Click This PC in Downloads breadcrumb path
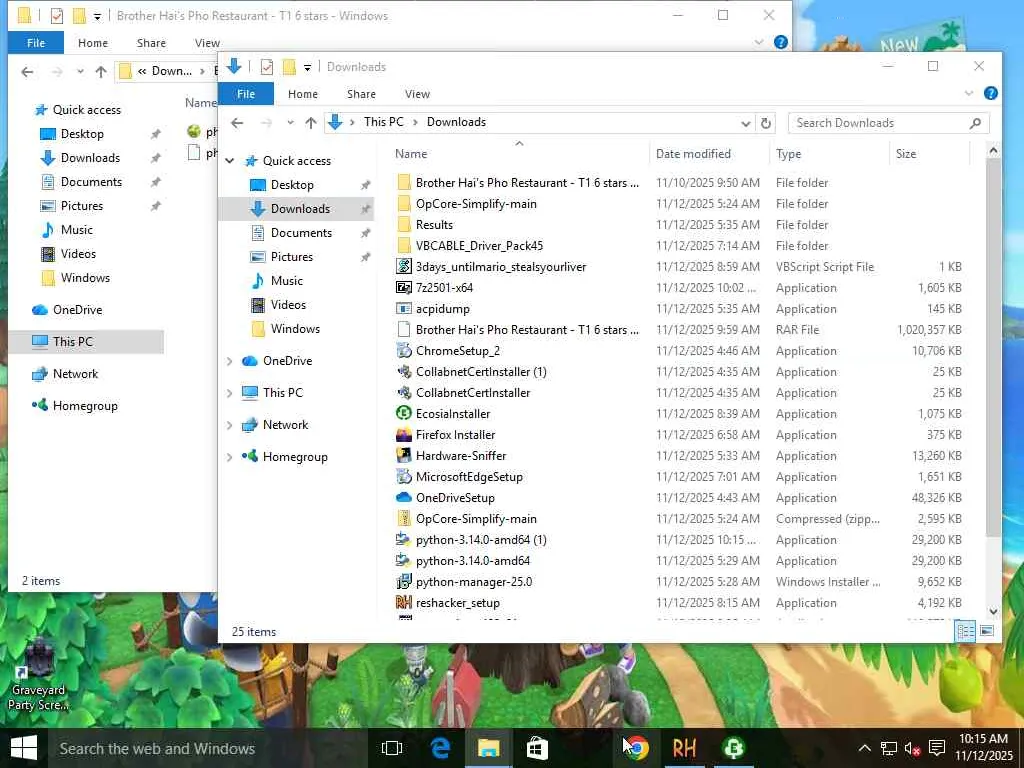1024x768 pixels. coord(383,121)
